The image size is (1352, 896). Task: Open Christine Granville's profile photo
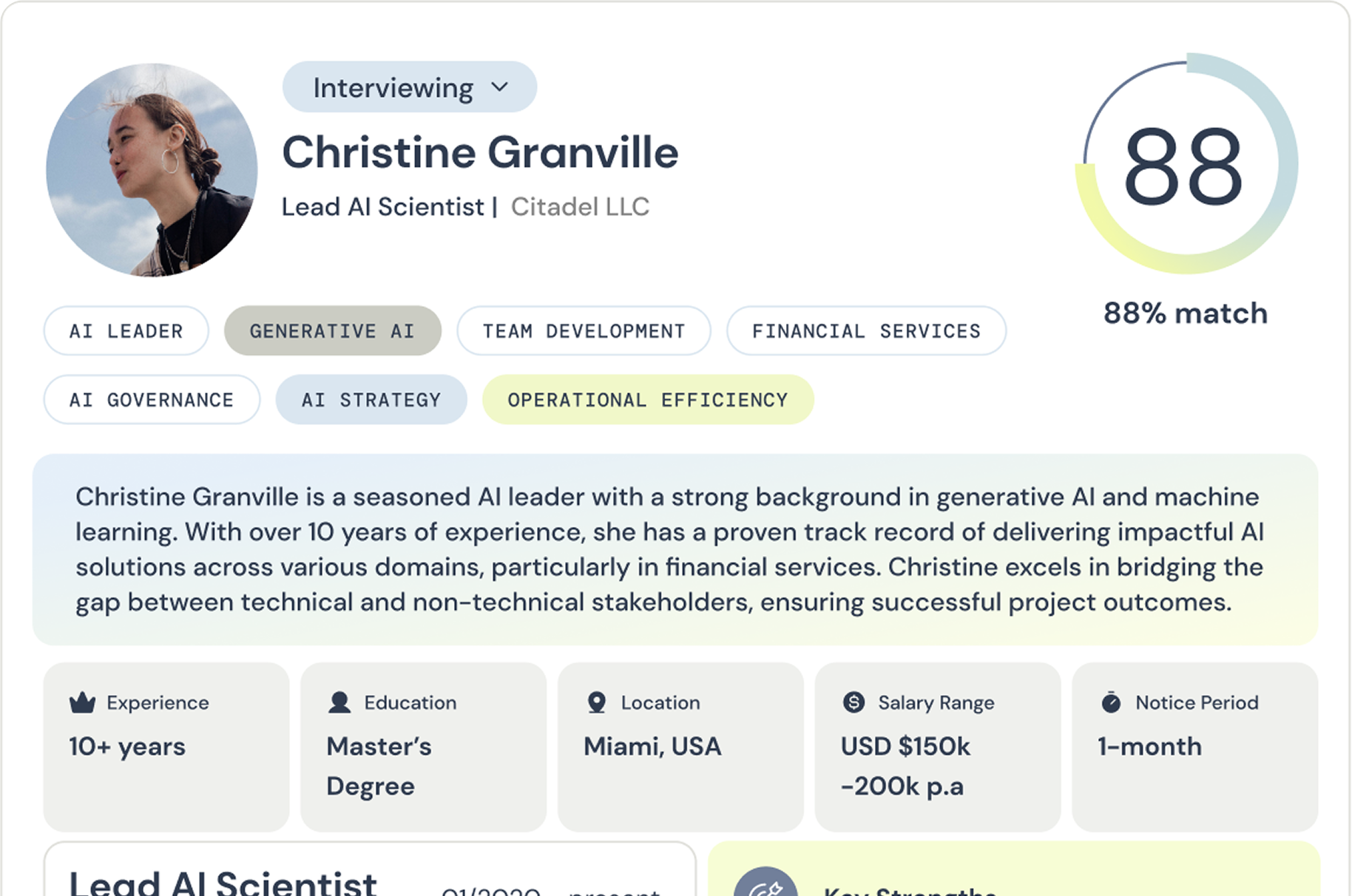[x=152, y=169]
